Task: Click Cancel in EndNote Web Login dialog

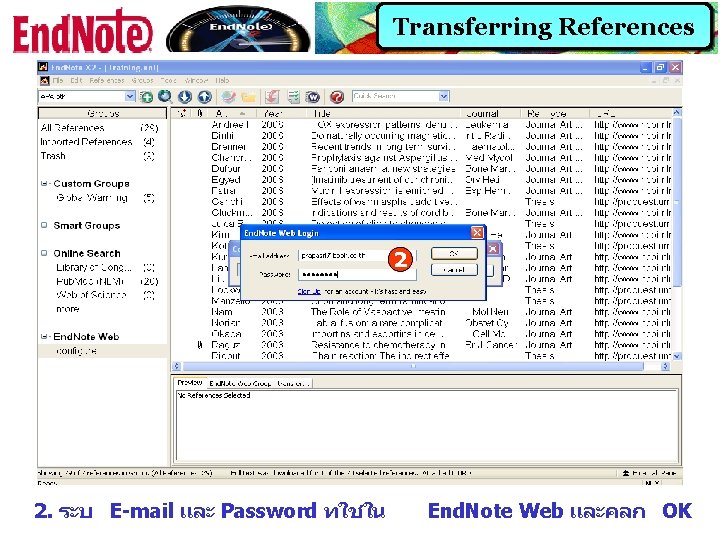Action: tap(454, 270)
